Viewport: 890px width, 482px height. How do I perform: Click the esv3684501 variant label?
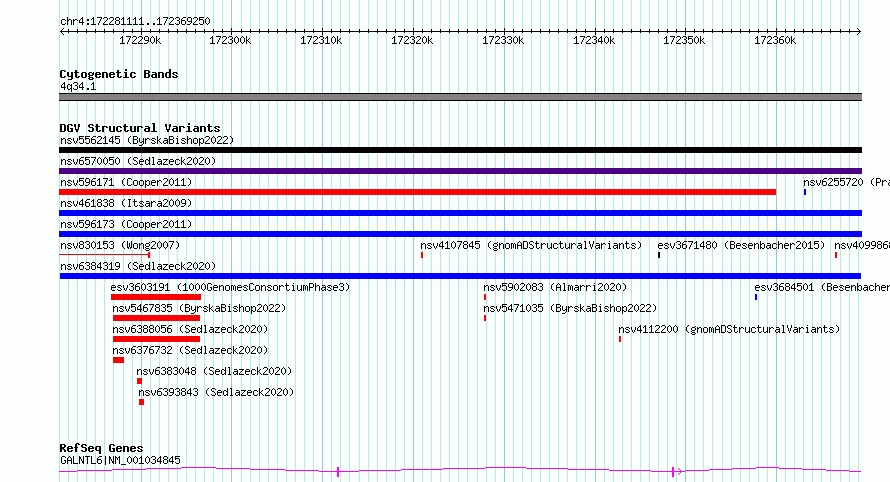tap(822, 287)
